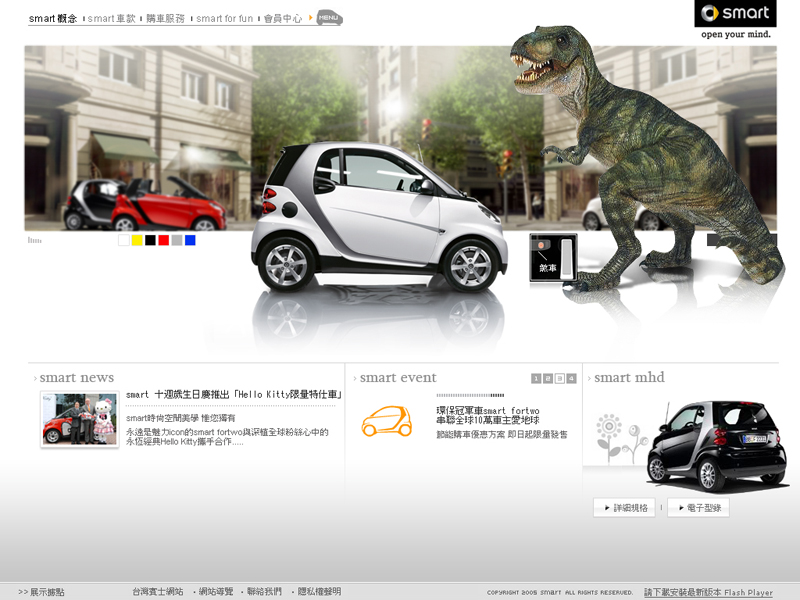Click the sound volume bars icon
Screen dimensions: 800x600
click(x=35, y=240)
